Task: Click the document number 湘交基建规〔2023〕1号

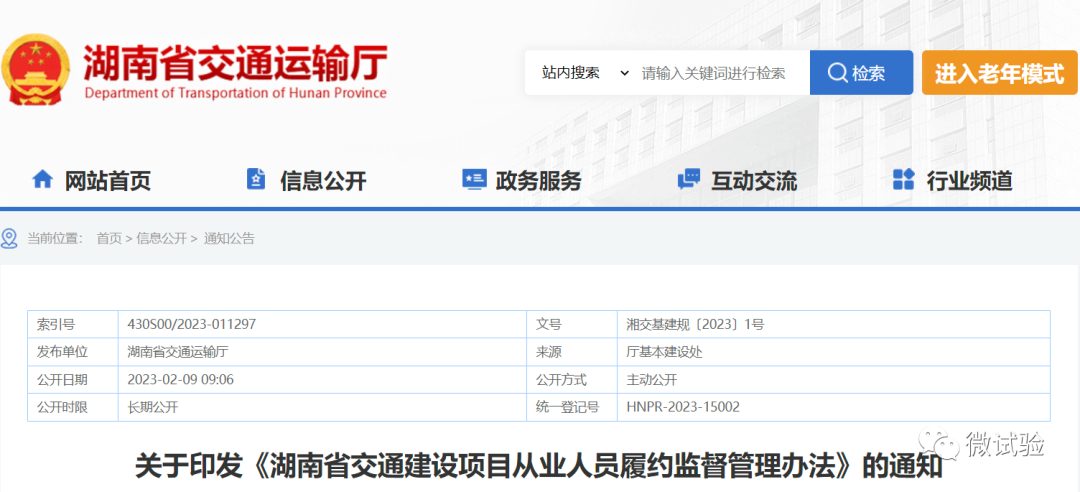Action: click(695, 325)
